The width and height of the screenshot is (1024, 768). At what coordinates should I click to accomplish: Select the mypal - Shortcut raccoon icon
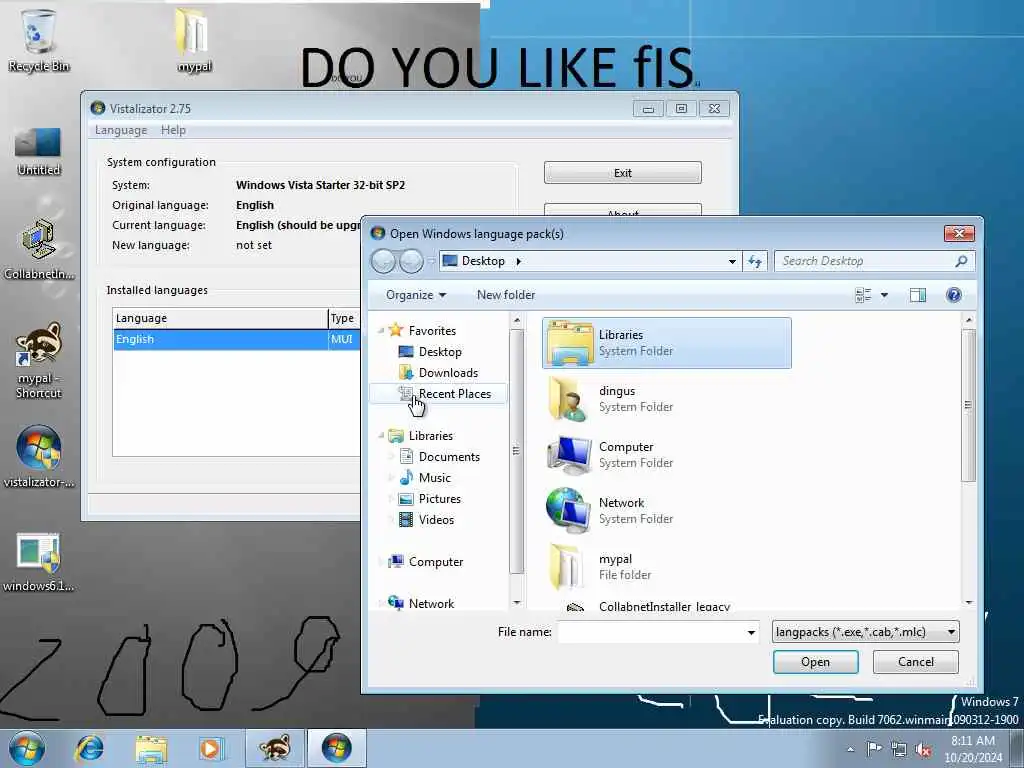coord(38,359)
